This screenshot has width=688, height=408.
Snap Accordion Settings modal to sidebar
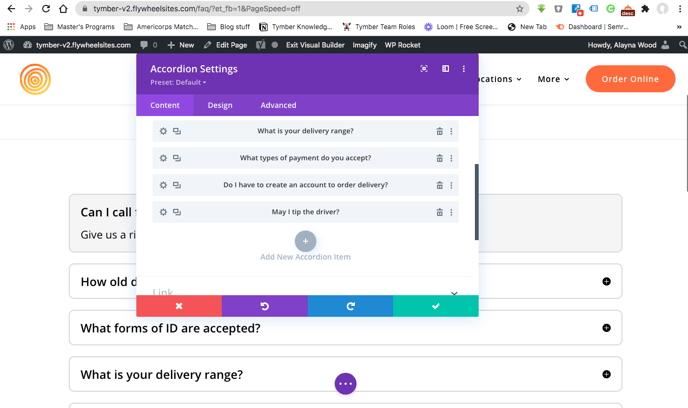[x=445, y=68]
